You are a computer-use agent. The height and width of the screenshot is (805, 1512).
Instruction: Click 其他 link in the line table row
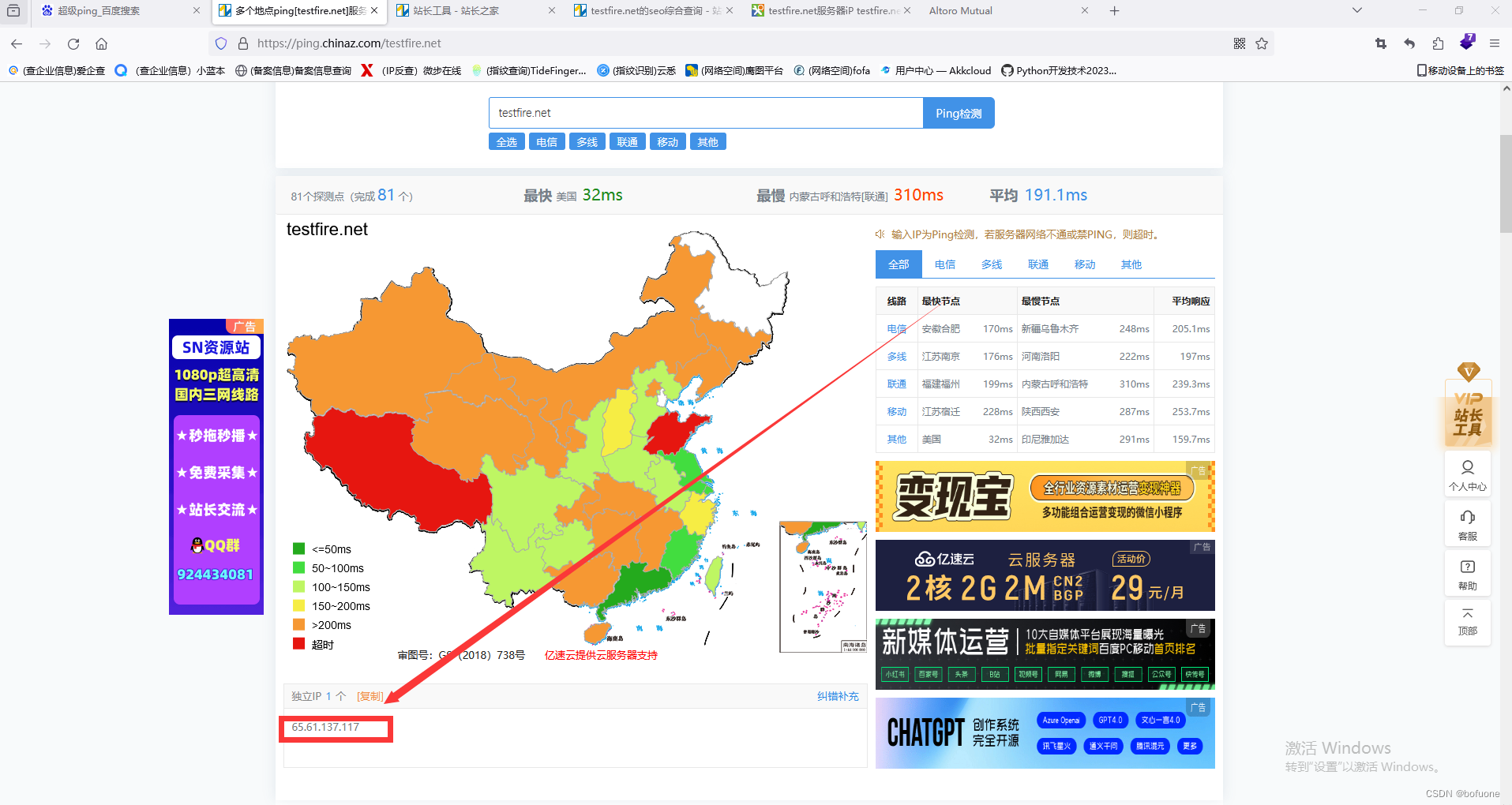pos(897,440)
